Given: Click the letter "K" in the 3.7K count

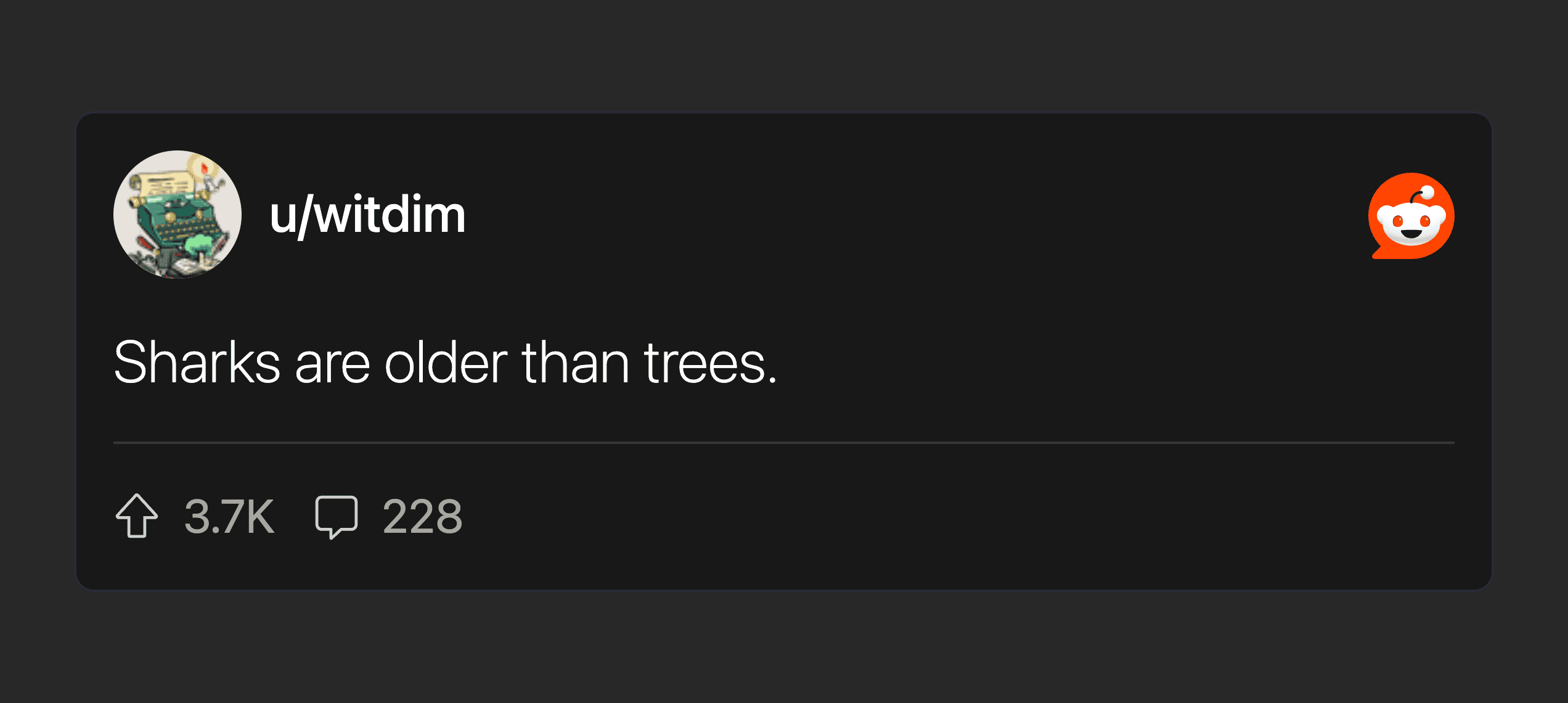Looking at the screenshot, I should 259,516.
